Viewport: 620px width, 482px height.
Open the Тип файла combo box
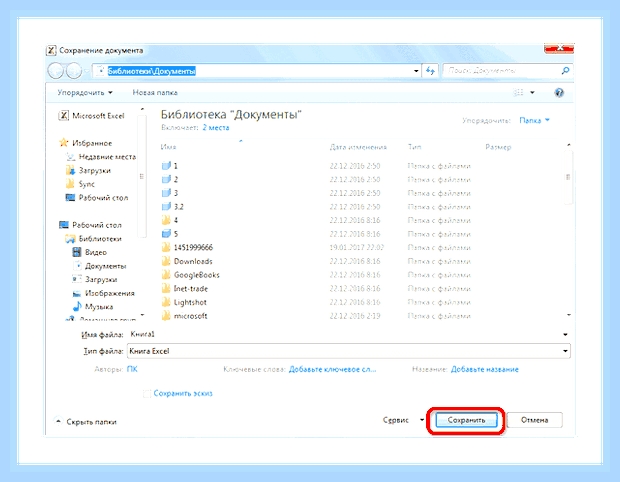point(348,351)
